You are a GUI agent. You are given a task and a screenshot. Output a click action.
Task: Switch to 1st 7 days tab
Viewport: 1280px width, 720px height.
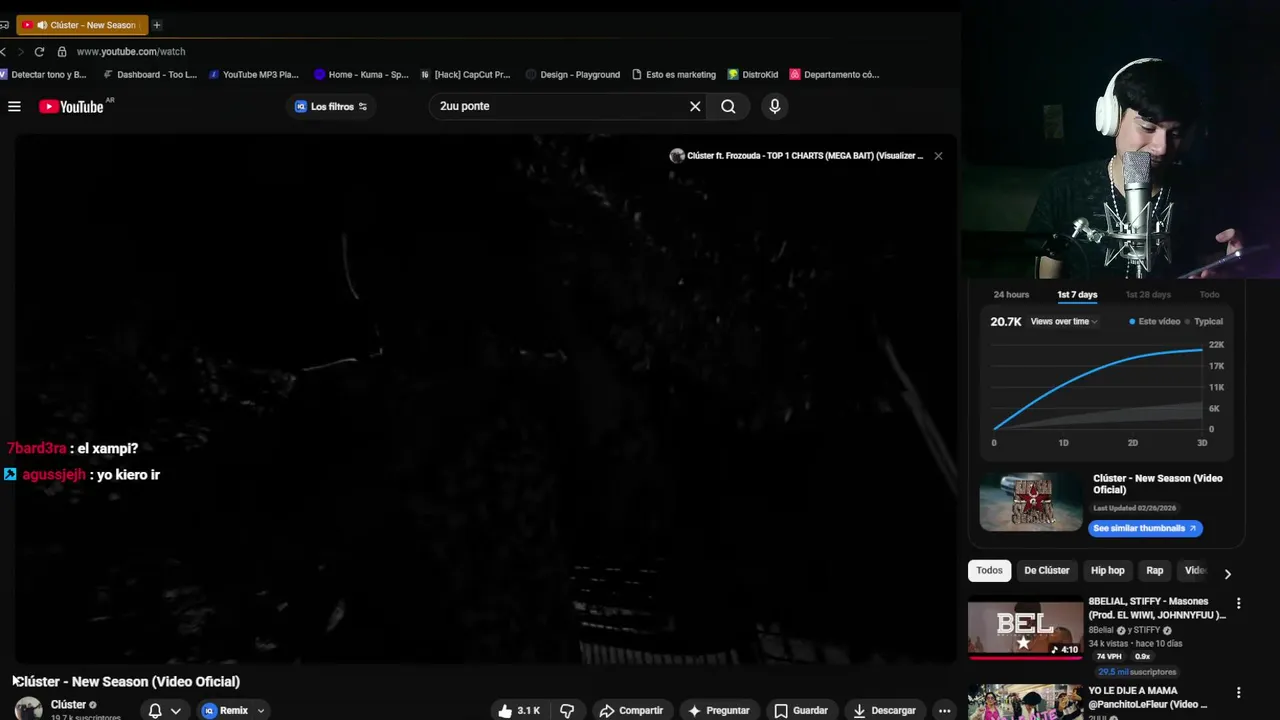(1077, 294)
